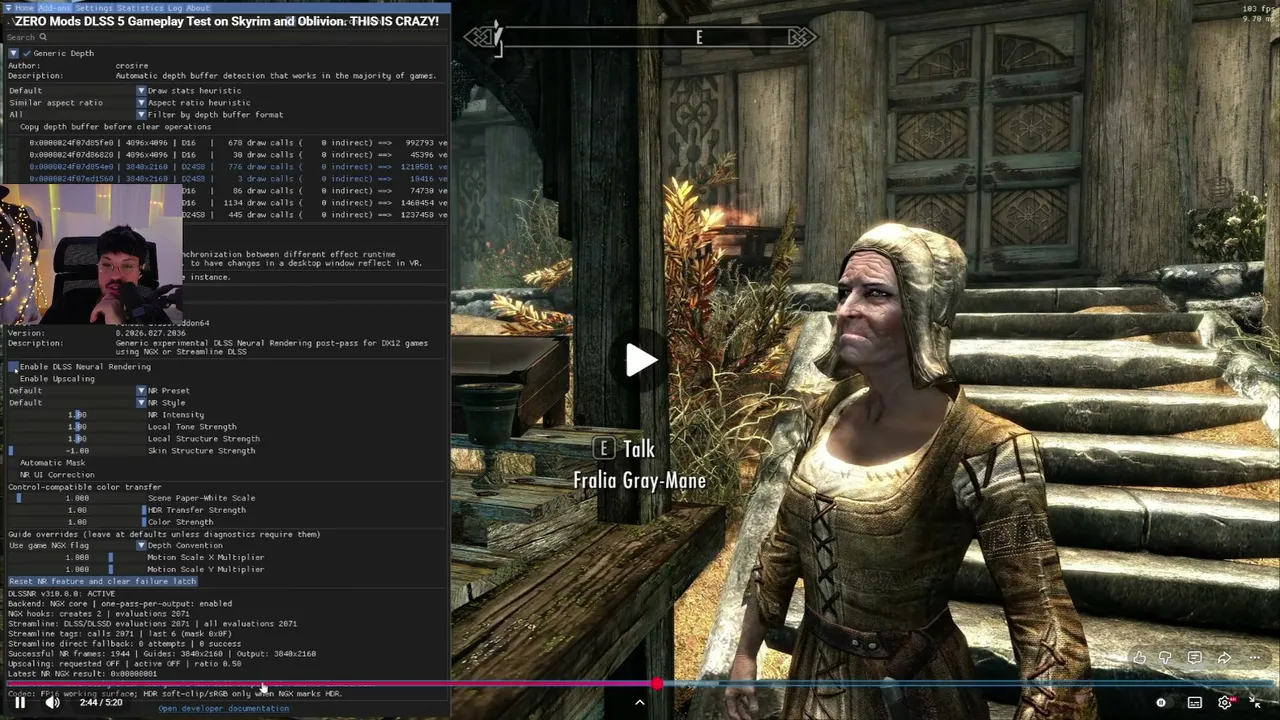This screenshot has height=720, width=1280.
Task: Toggle the Generic Depth add-on checkmark
Action: (x=27, y=53)
